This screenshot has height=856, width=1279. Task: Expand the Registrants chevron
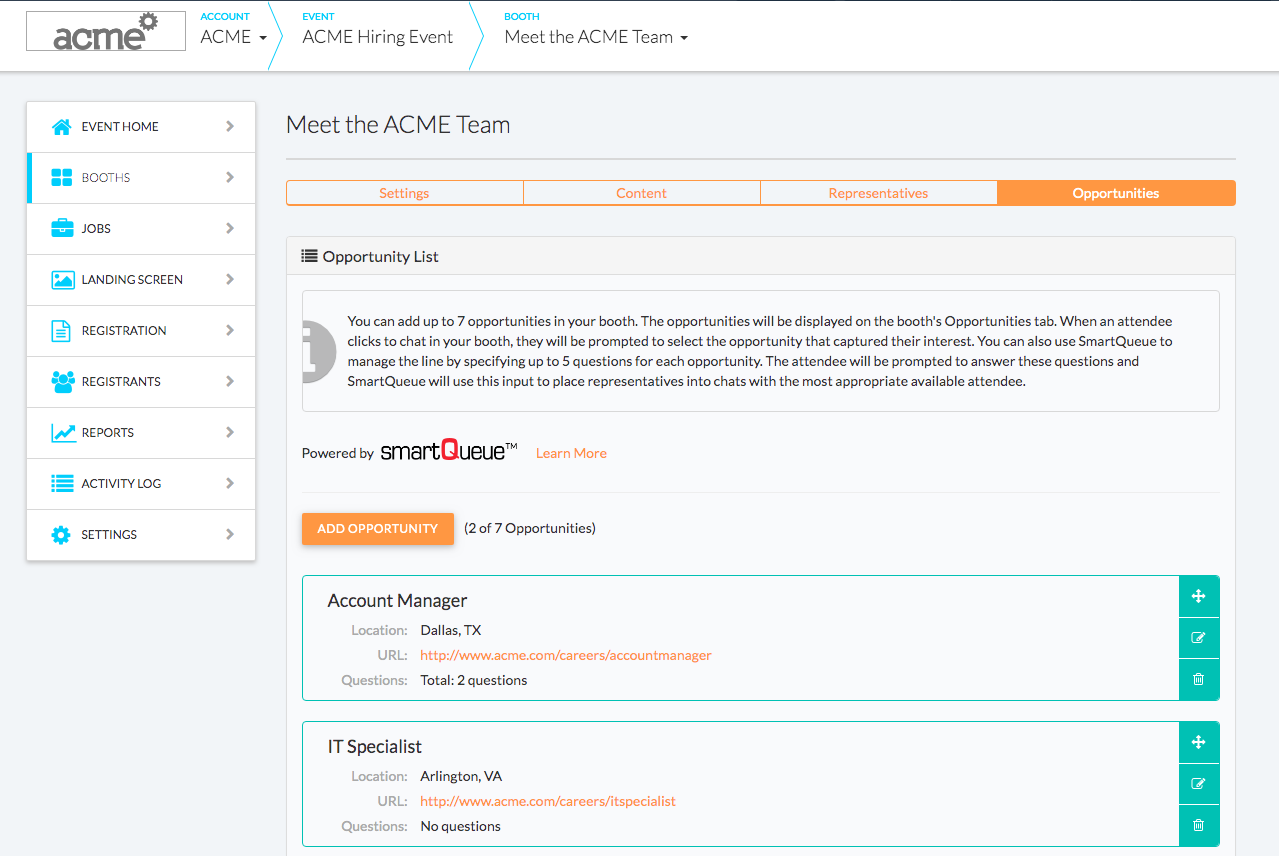click(230, 382)
